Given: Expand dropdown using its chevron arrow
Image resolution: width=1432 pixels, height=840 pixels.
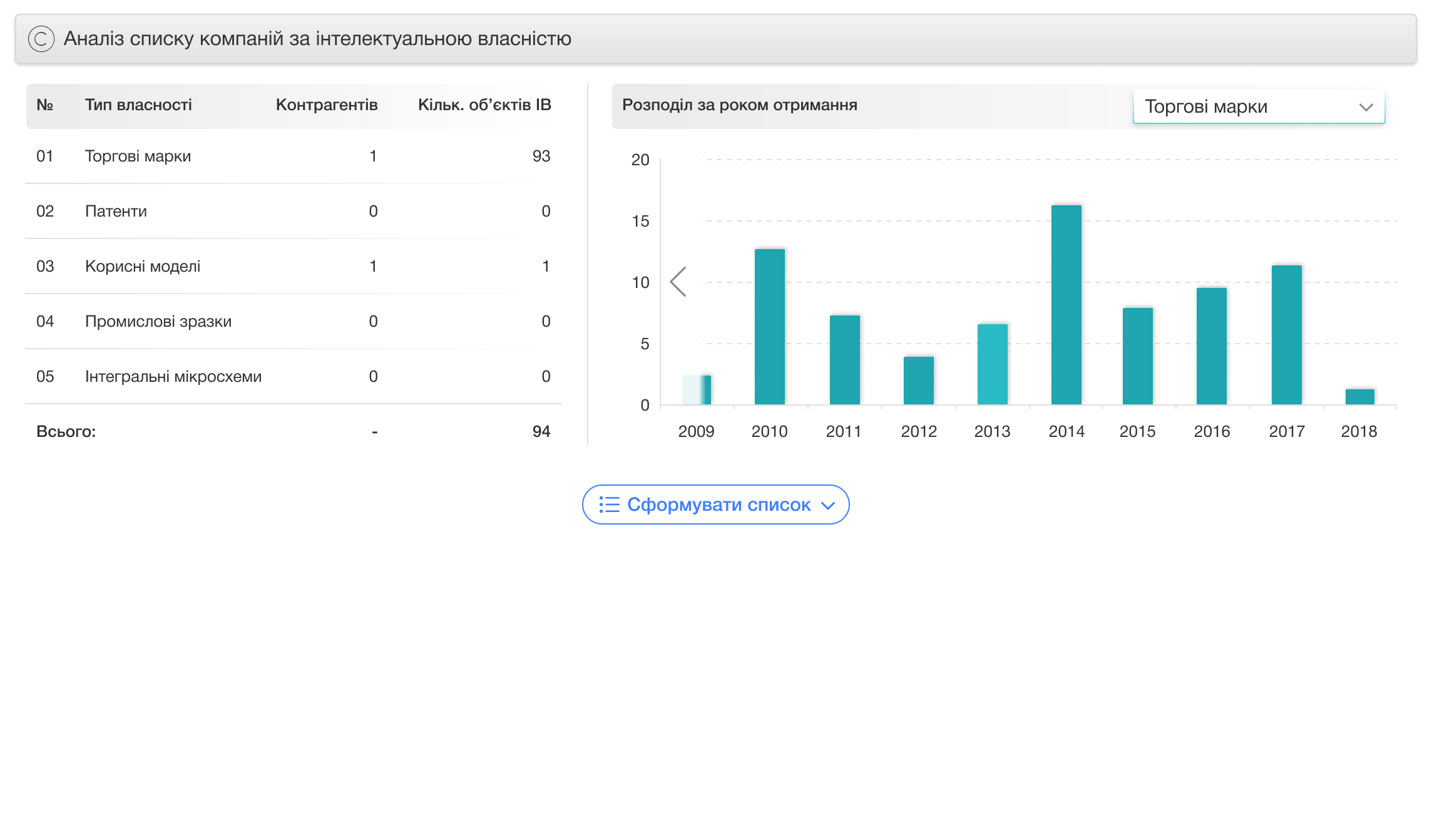Looking at the screenshot, I should click(x=1366, y=107).
